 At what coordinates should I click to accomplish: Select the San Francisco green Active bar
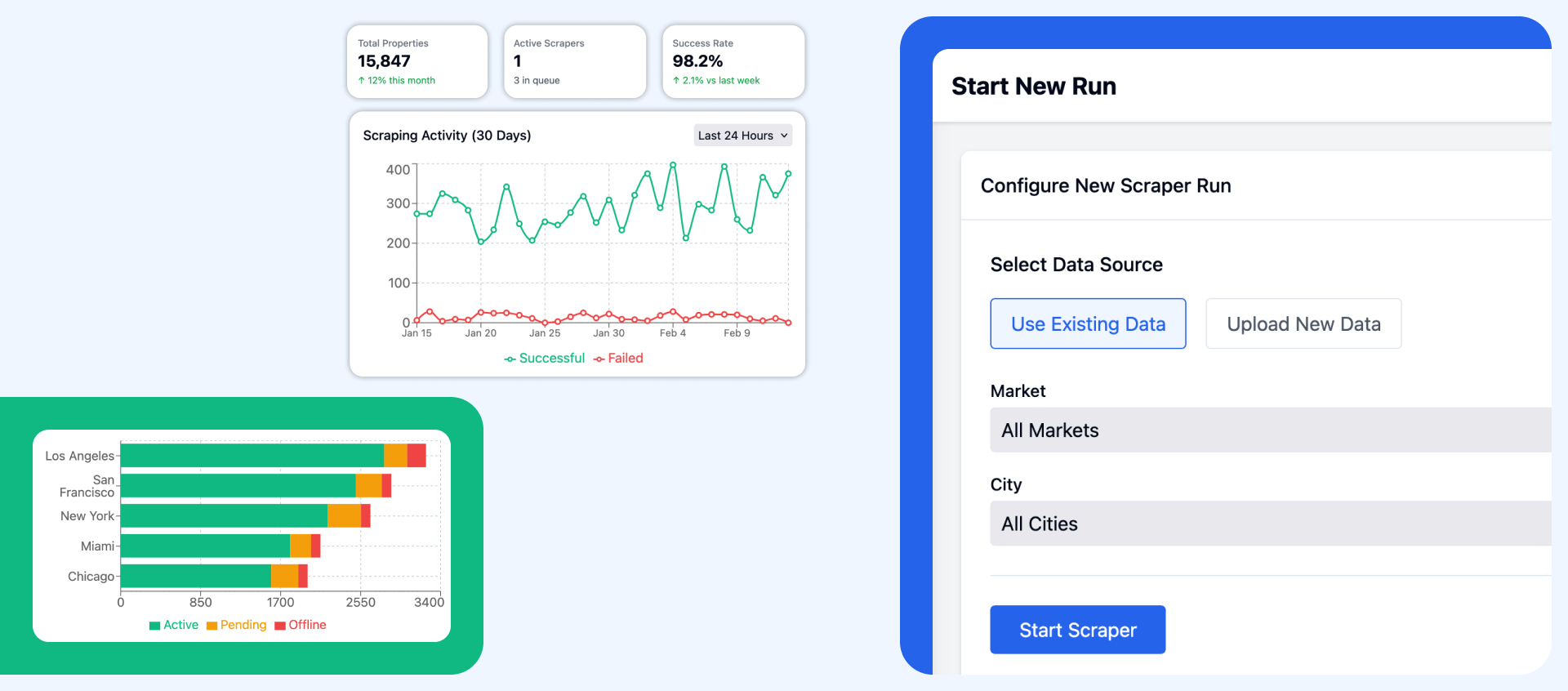tap(238, 486)
